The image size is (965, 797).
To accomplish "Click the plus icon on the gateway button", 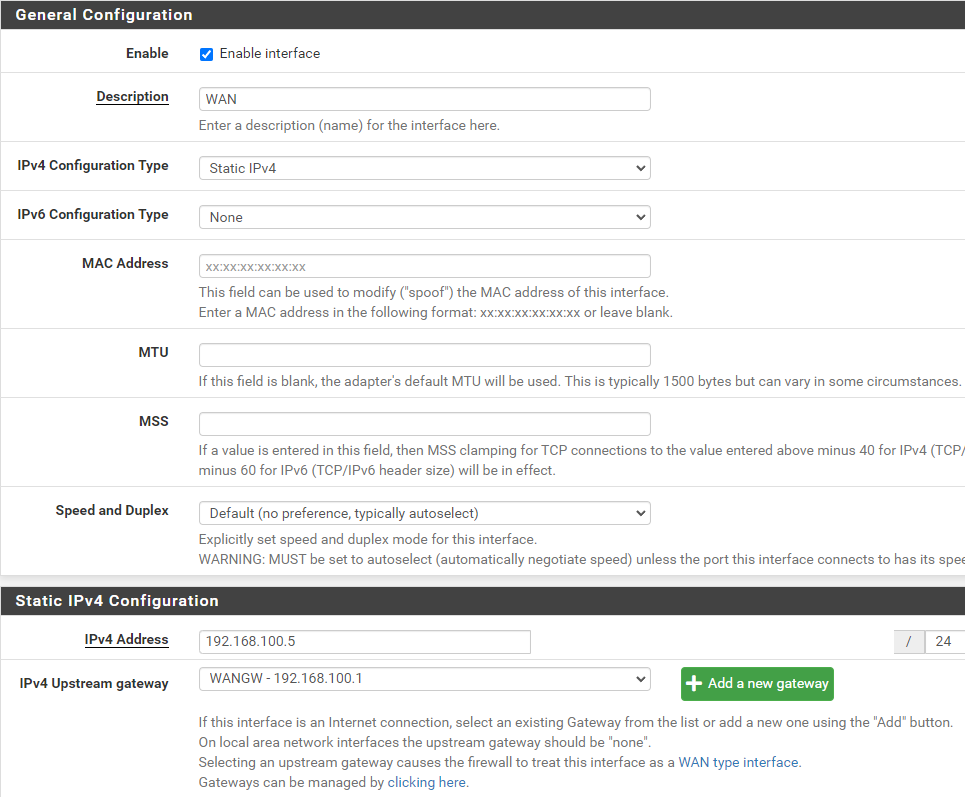I will pyautogui.click(x=695, y=684).
